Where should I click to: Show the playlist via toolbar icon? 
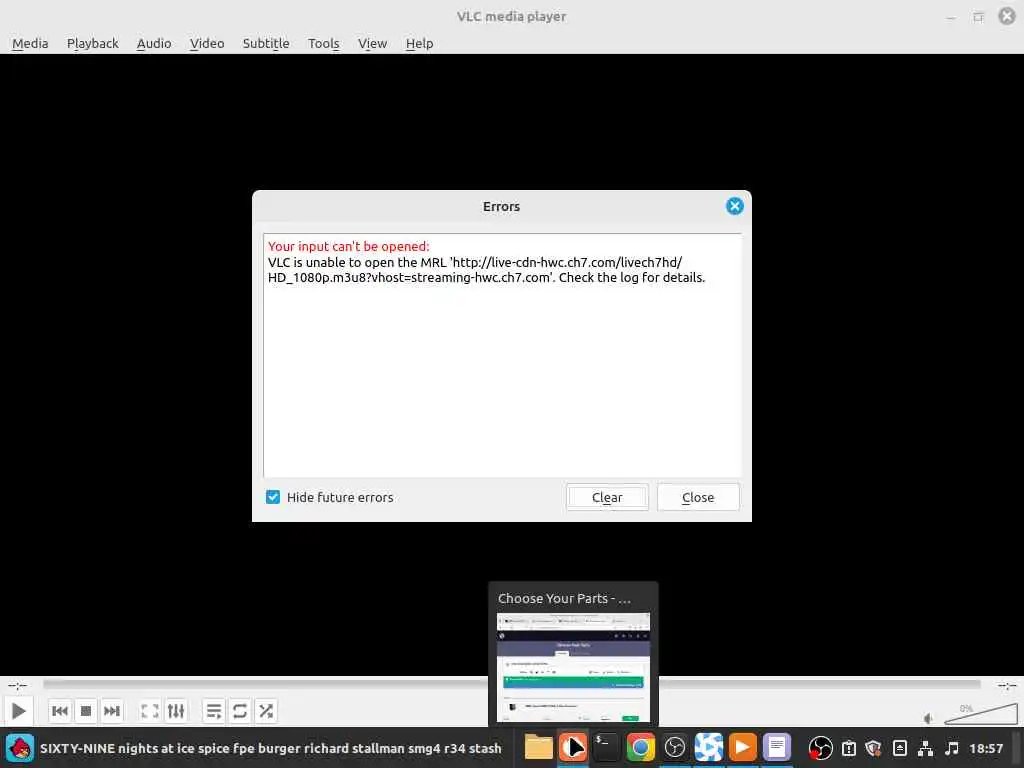pyautogui.click(x=214, y=711)
